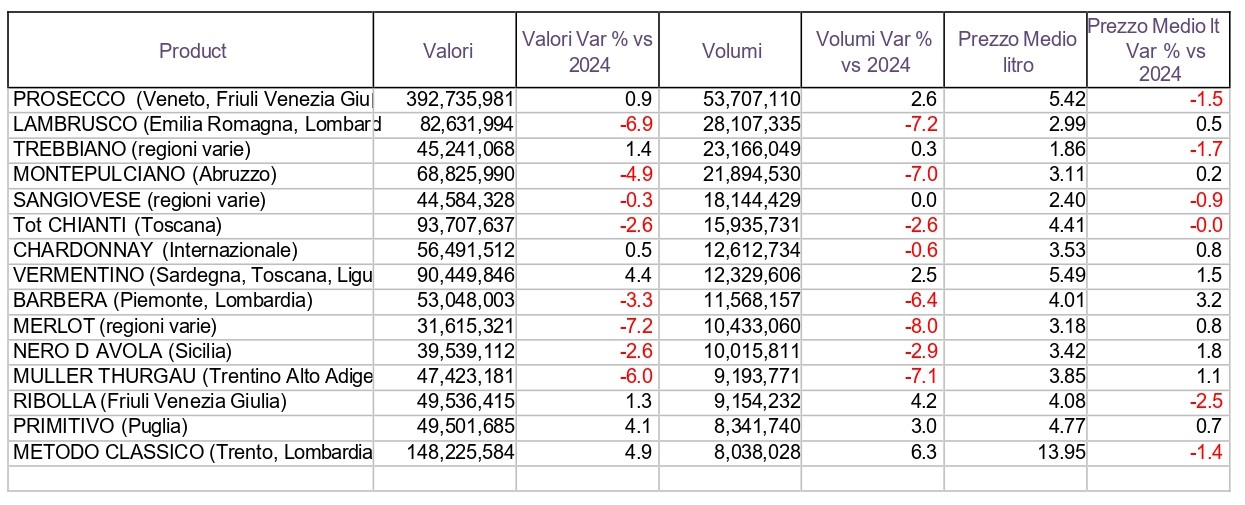
Task: Click the empty Product cell in the last row
Action: tap(192, 478)
